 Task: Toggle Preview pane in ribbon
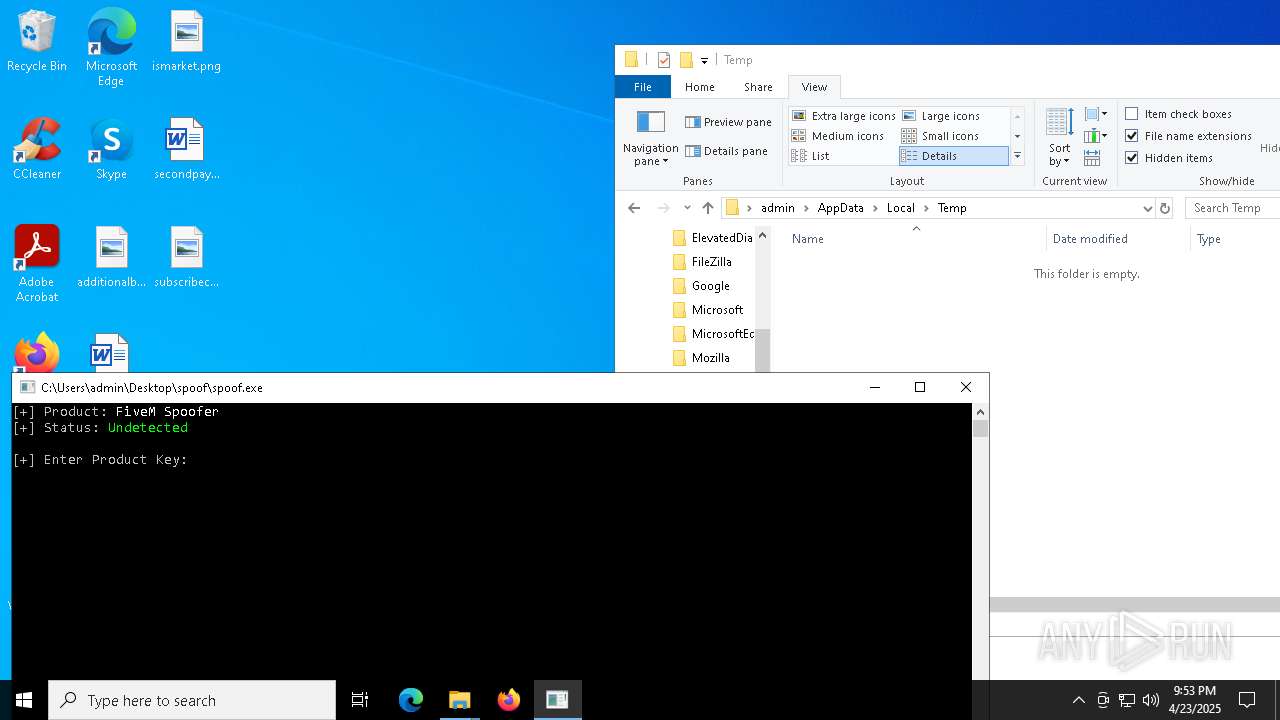tap(728, 122)
